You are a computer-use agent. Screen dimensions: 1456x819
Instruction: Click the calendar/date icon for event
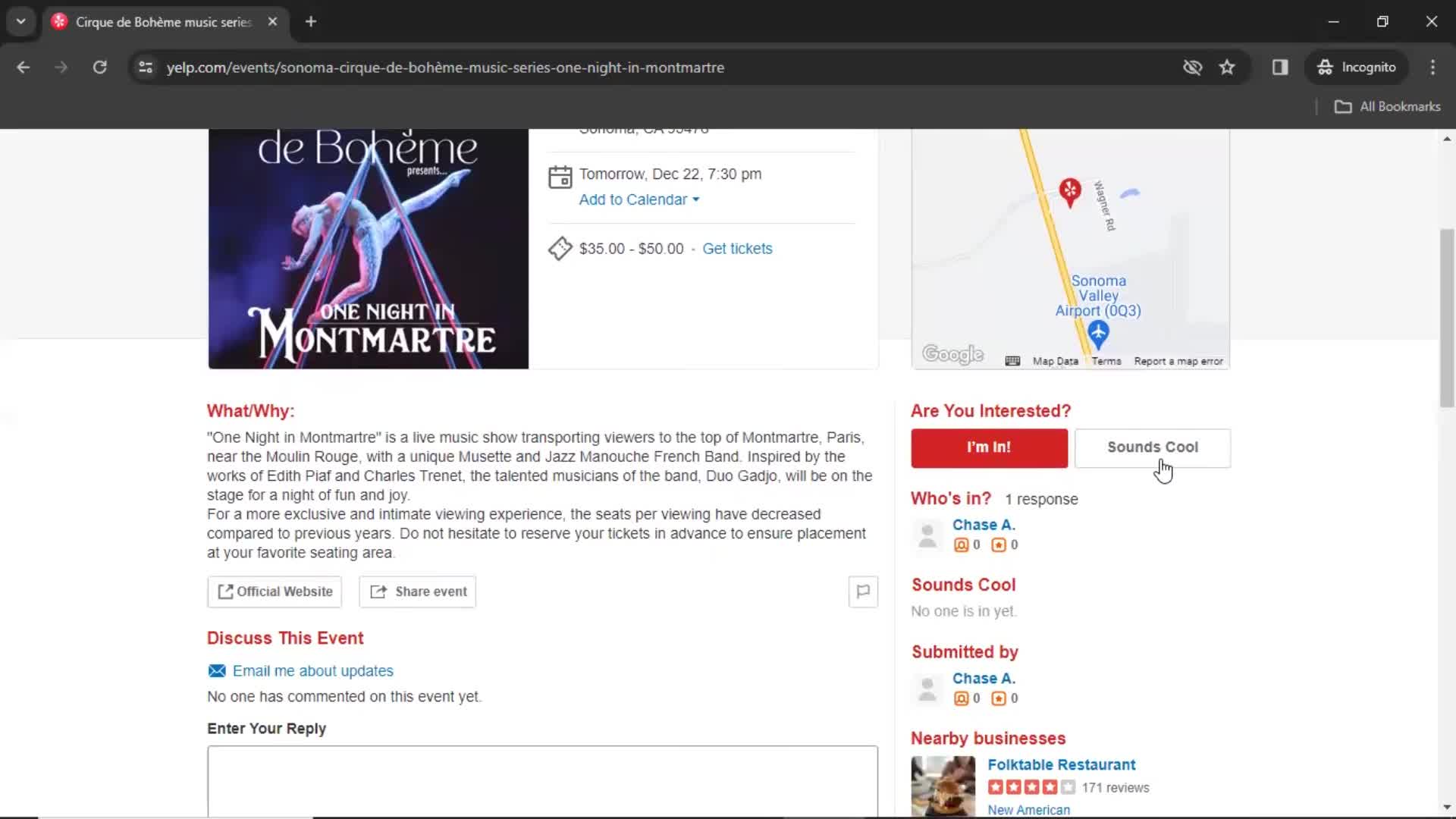click(x=559, y=177)
